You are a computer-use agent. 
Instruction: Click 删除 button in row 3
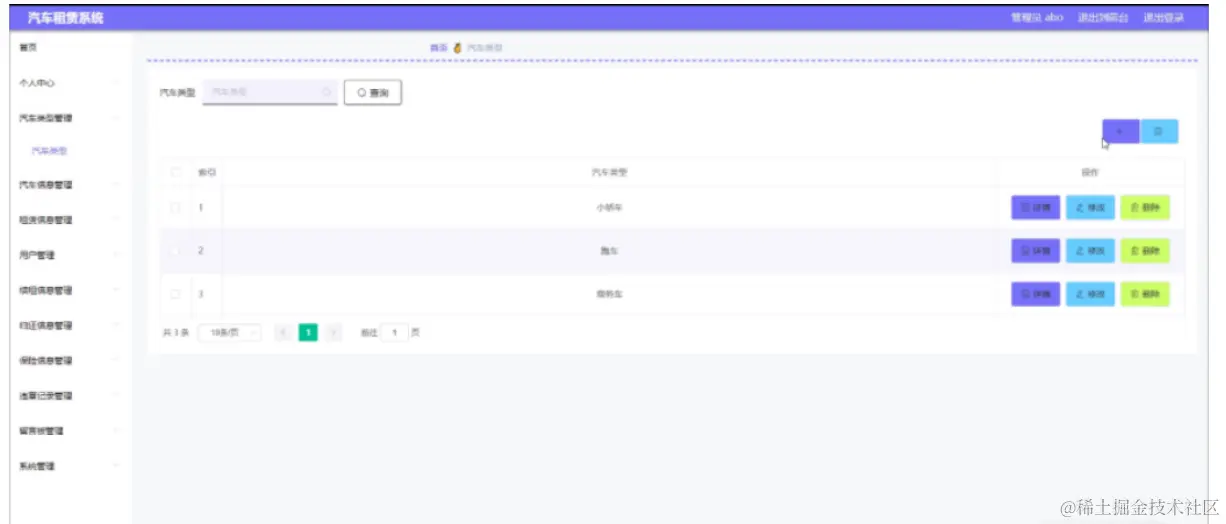pyautogui.click(x=1145, y=294)
